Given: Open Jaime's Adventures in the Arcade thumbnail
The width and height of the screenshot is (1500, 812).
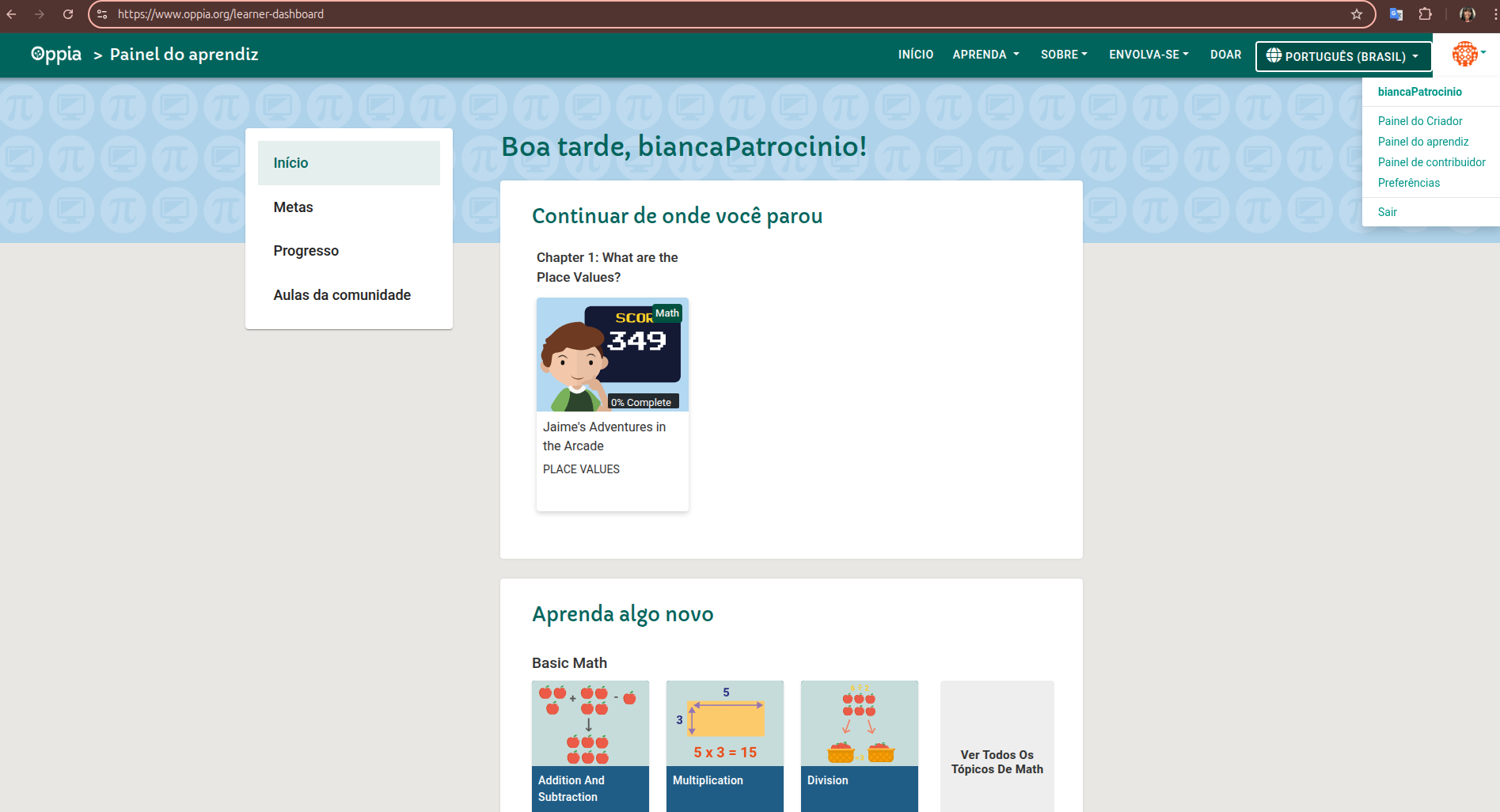Looking at the screenshot, I should pyautogui.click(x=612, y=355).
